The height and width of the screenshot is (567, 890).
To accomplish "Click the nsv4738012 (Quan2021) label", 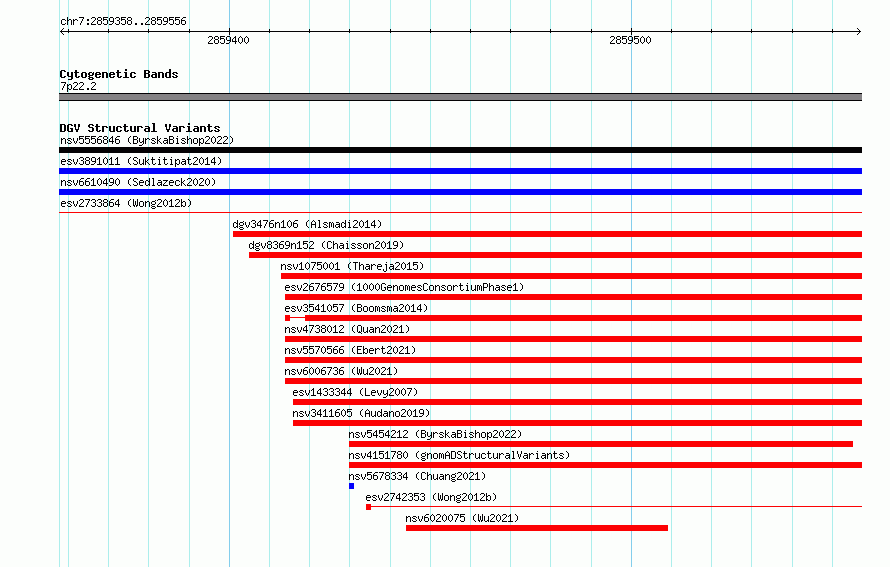I will tap(347, 329).
